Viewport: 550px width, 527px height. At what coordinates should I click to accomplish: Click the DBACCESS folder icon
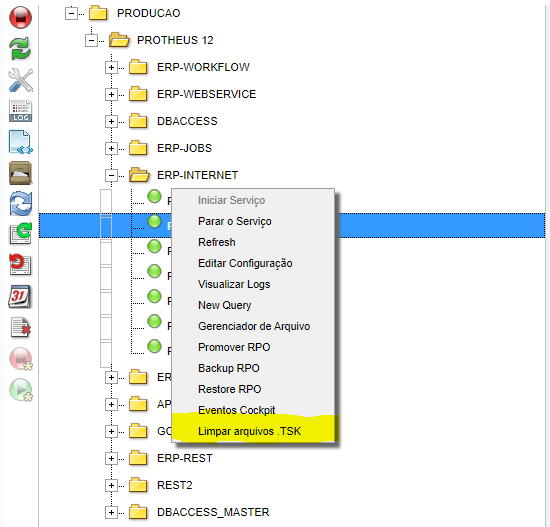pyautogui.click(x=138, y=121)
